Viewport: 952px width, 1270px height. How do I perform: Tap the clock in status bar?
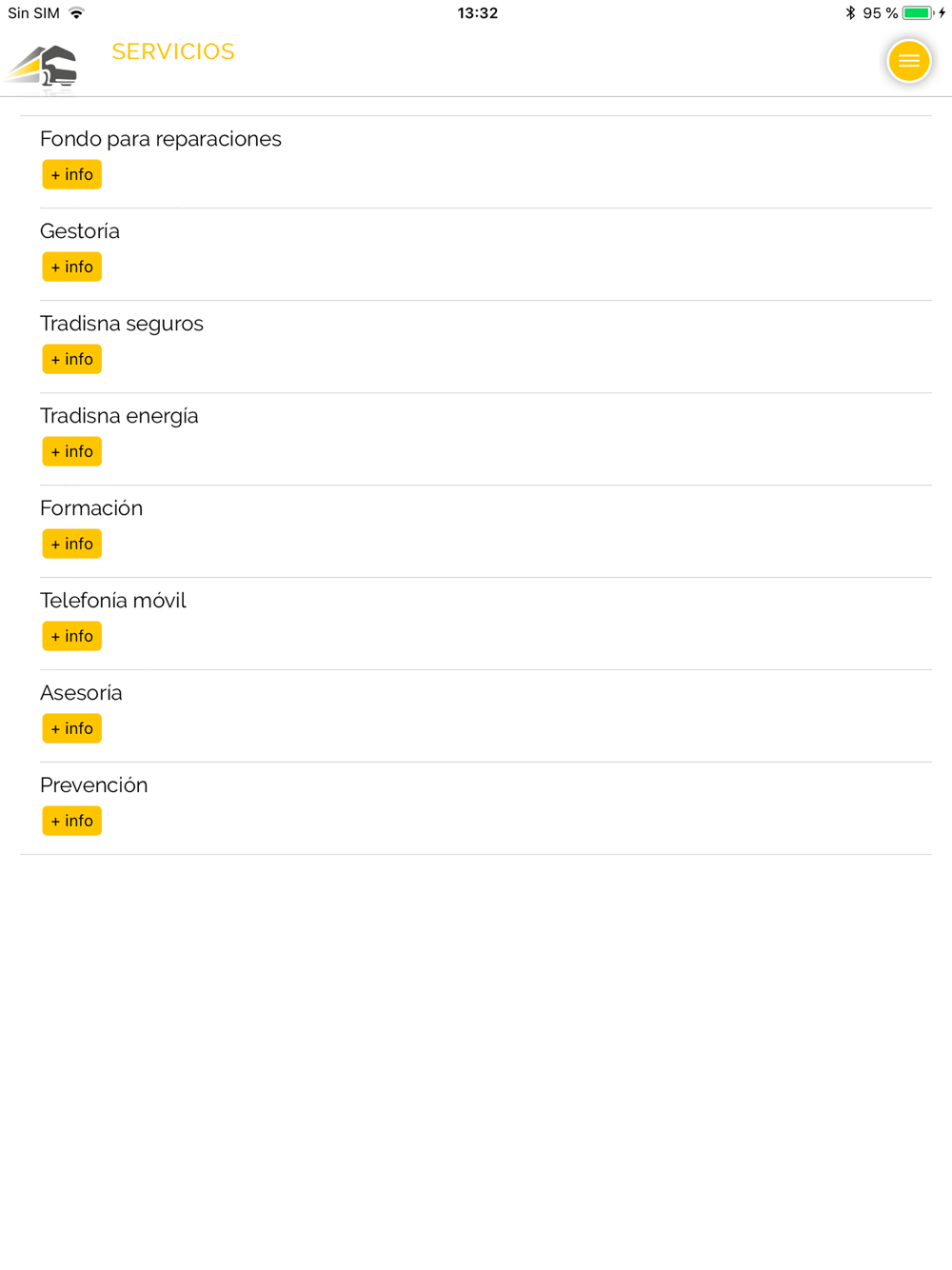click(477, 13)
